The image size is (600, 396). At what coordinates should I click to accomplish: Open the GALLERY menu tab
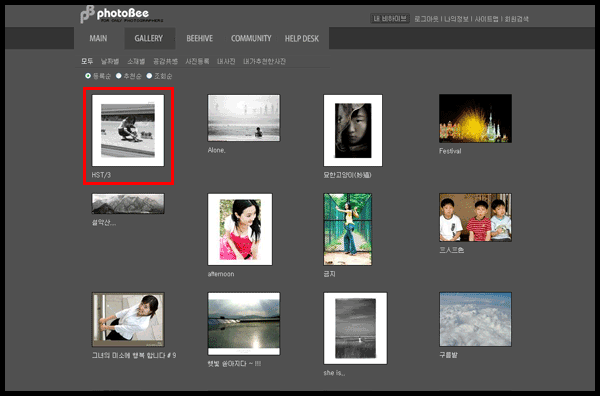(x=149, y=38)
